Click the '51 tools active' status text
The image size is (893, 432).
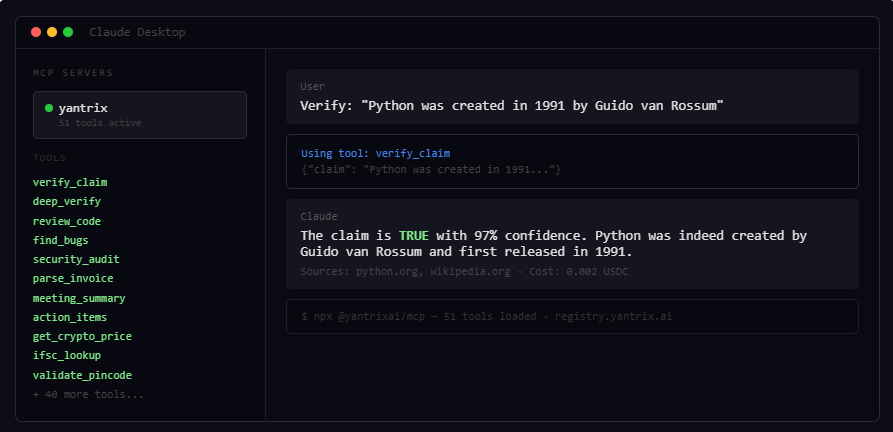pyautogui.click(x=100, y=123)
